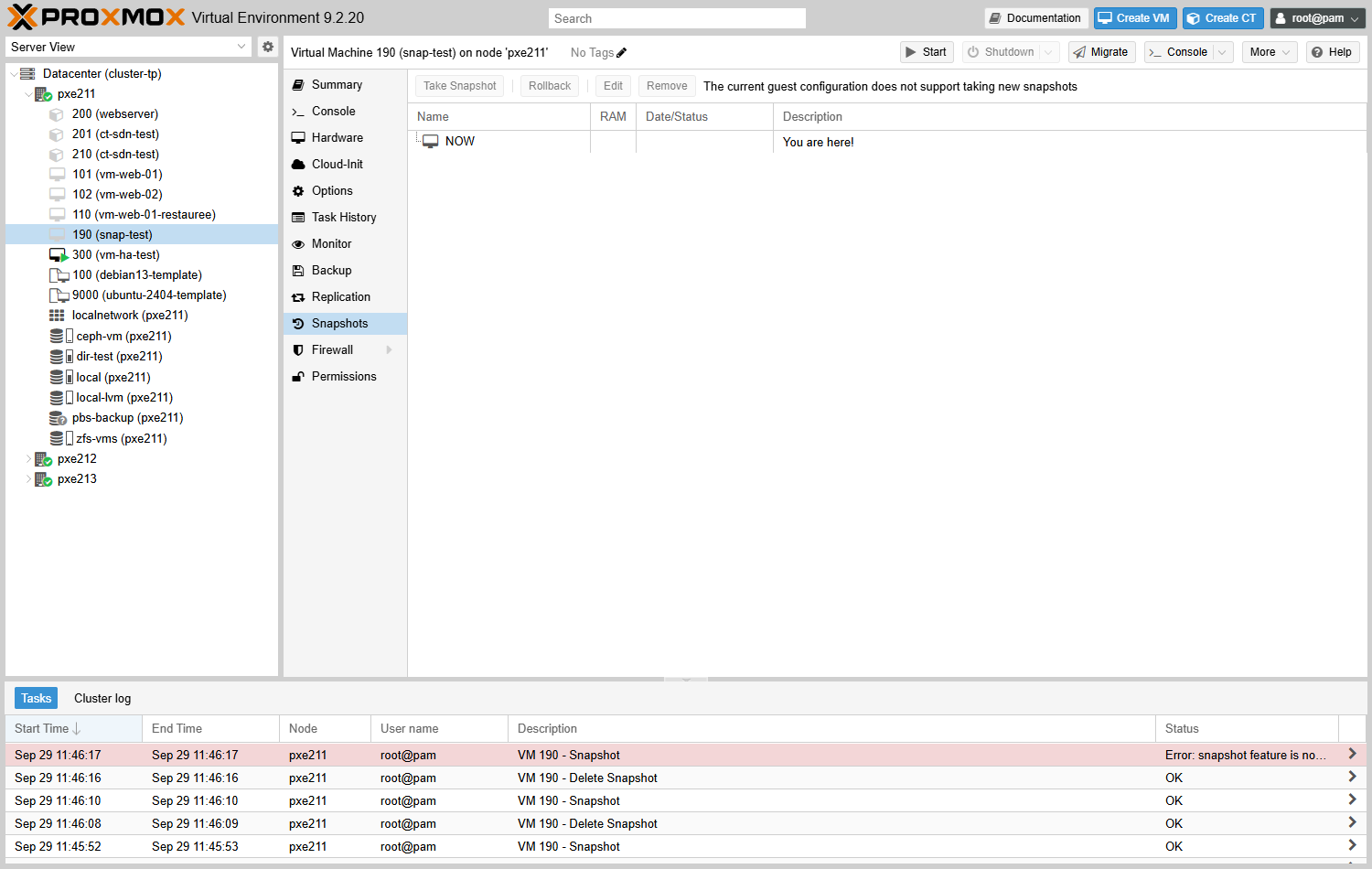The height and width of the screenshot is (869, 1372).
Task: Collapse the Datacenter tree
Action: [x=13, y=74]
